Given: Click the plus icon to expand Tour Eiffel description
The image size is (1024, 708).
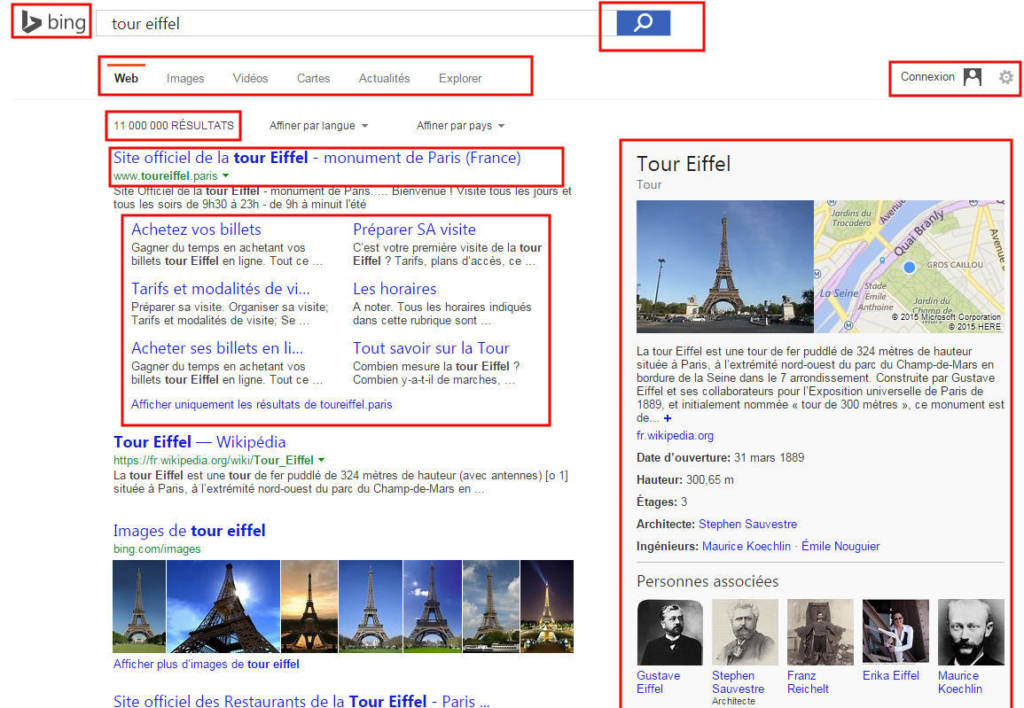Looking at the screenshot, I should pos(667,418).
